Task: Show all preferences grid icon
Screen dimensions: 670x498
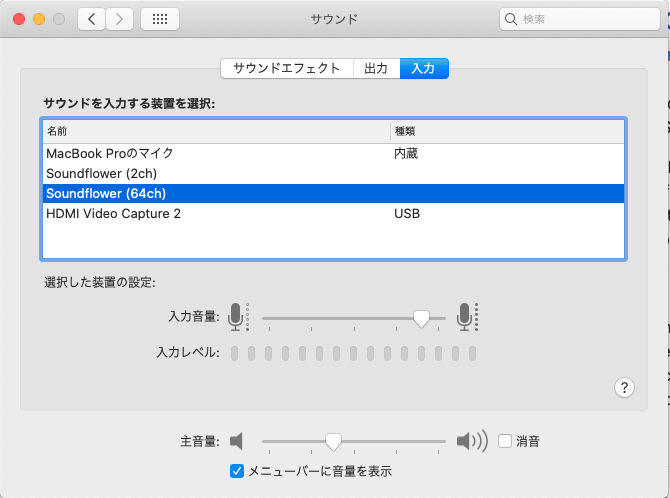Action: pos(160,19)
